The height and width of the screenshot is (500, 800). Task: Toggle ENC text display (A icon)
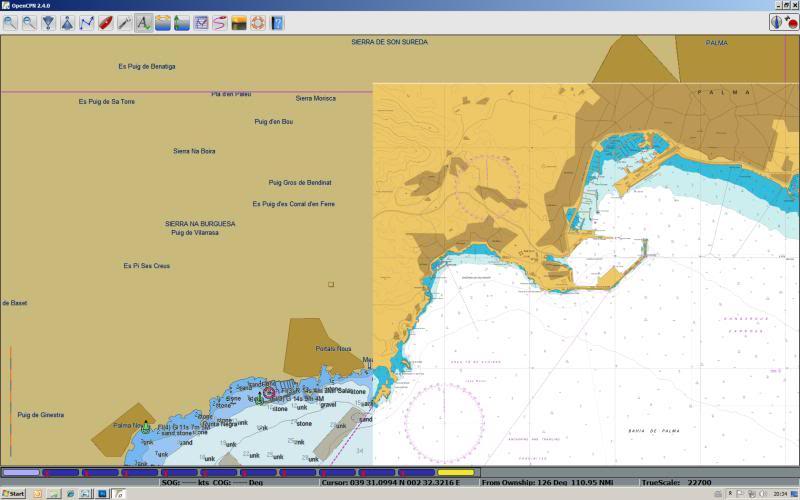pos(143,22)
